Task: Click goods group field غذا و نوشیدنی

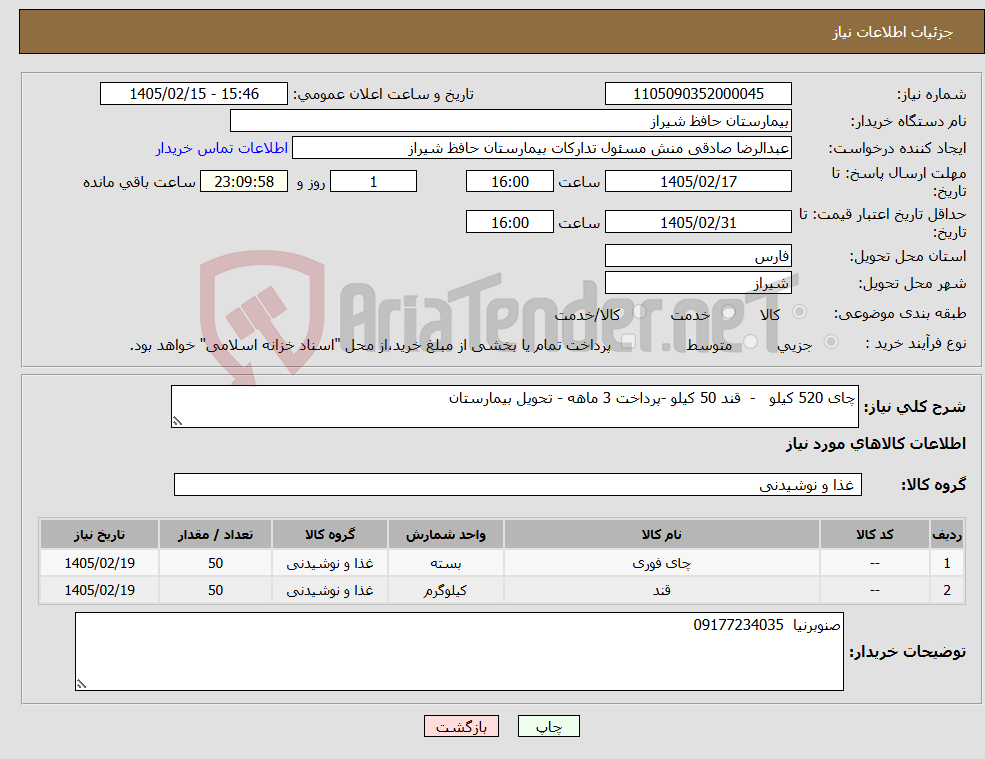Action: point(518,484)
